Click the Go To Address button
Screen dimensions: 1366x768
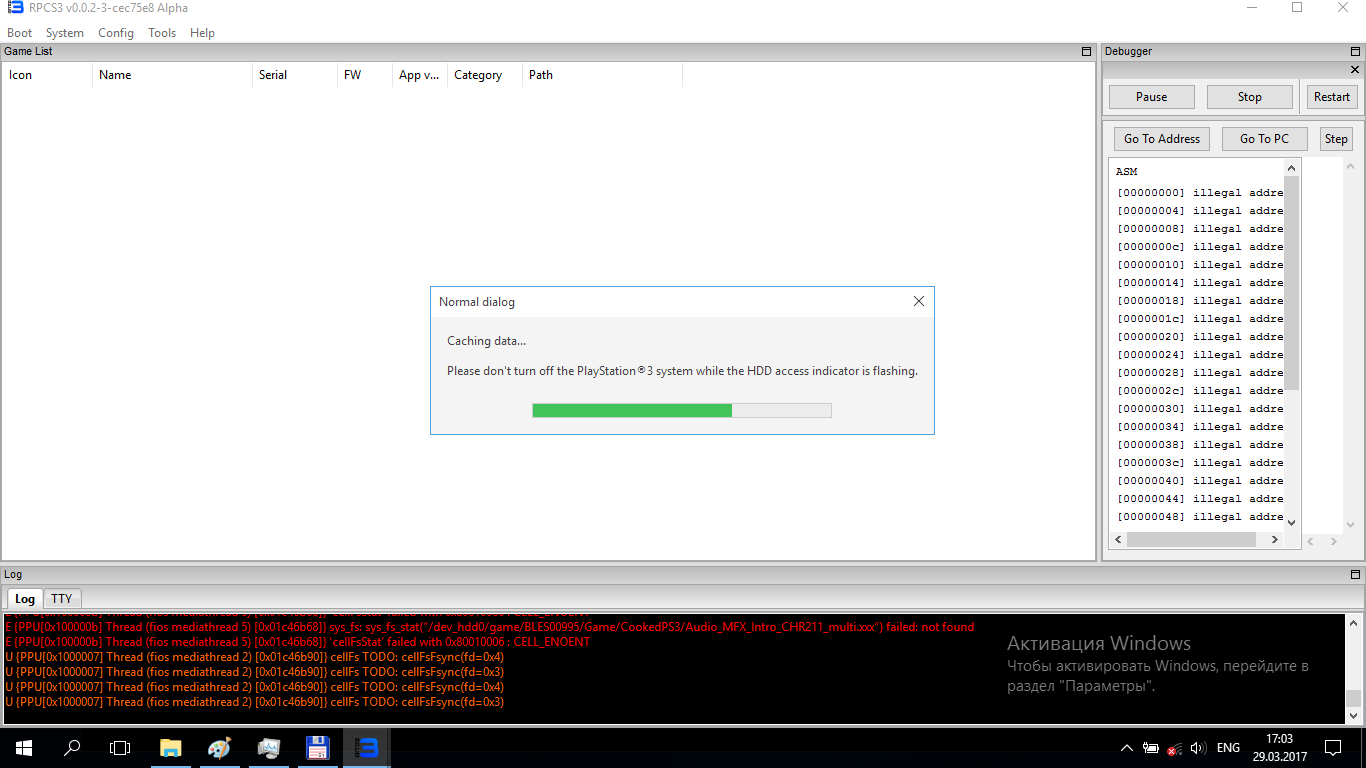pyautogui.click(x=1161, y=139)
